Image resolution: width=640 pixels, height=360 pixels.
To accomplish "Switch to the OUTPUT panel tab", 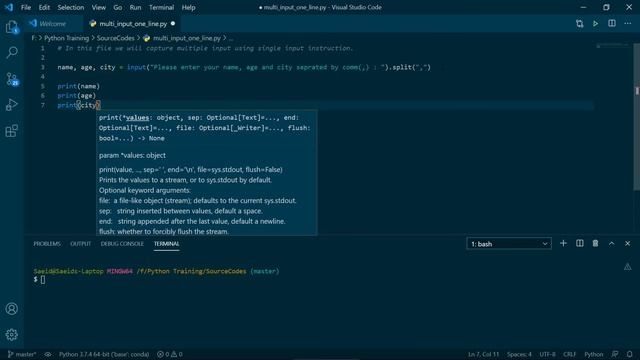I will click(x=80, y=244).
